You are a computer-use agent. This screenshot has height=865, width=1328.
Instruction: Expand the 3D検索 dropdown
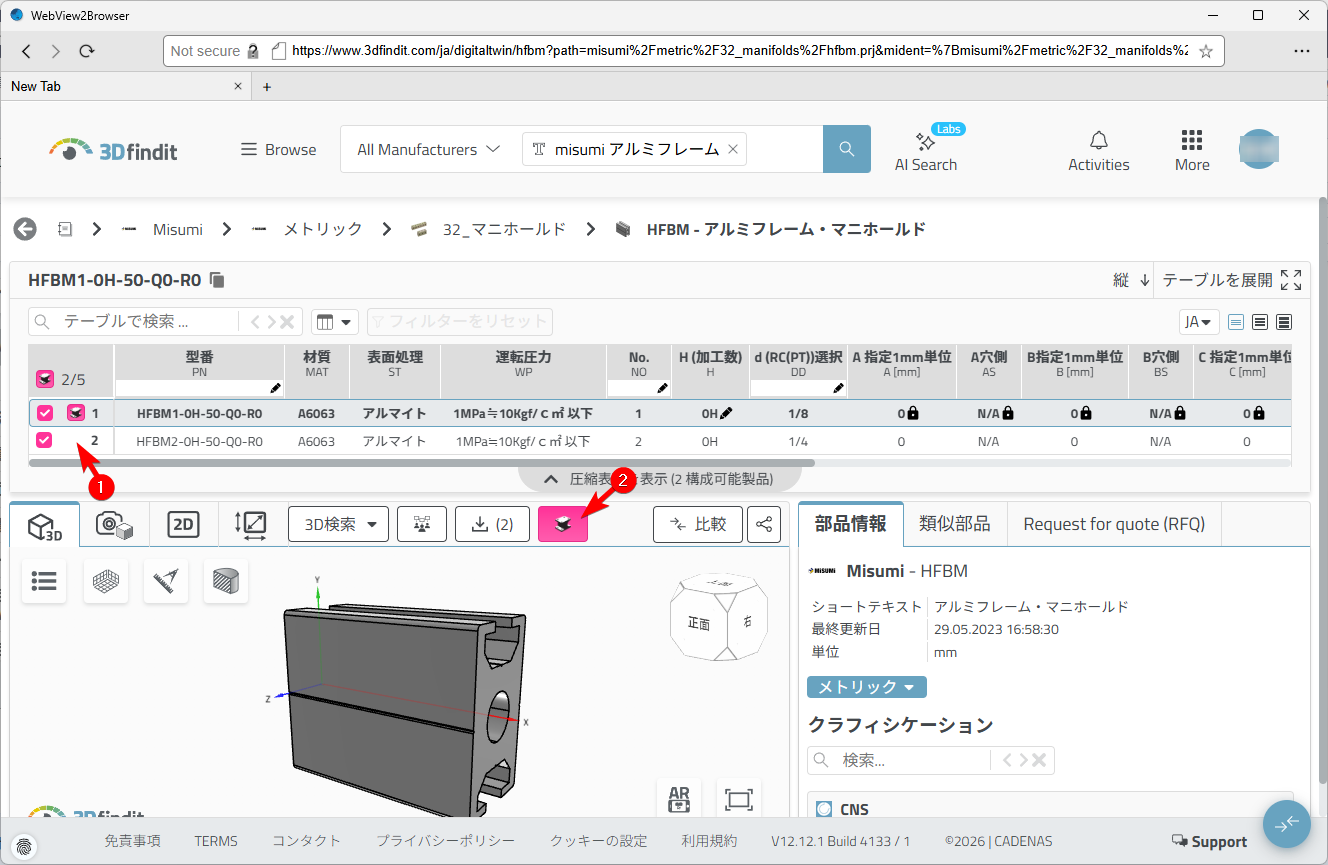coord(338,524)
